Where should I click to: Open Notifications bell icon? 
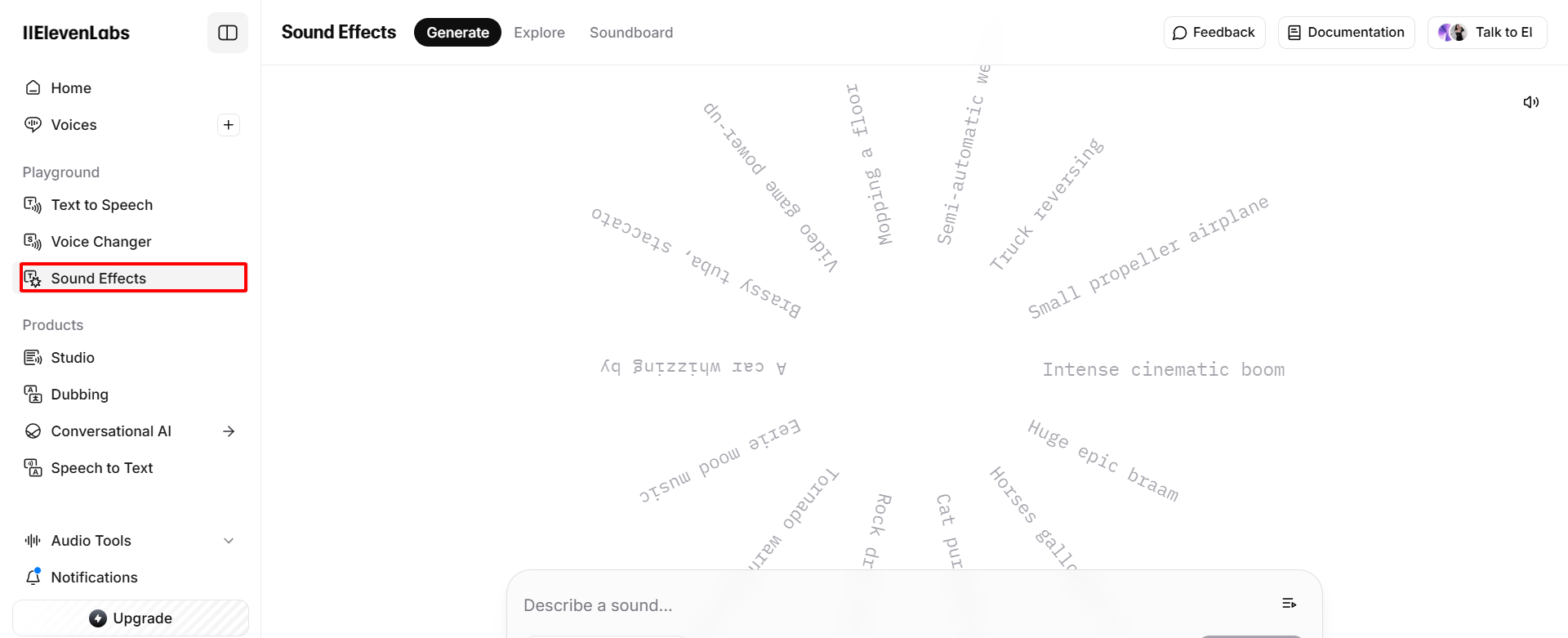33,578
